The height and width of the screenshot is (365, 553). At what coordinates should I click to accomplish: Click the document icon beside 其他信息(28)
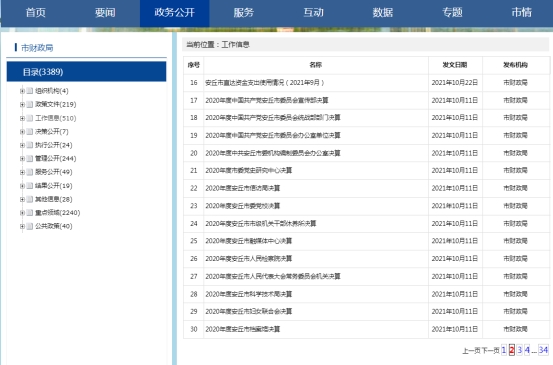pos(30,199)
